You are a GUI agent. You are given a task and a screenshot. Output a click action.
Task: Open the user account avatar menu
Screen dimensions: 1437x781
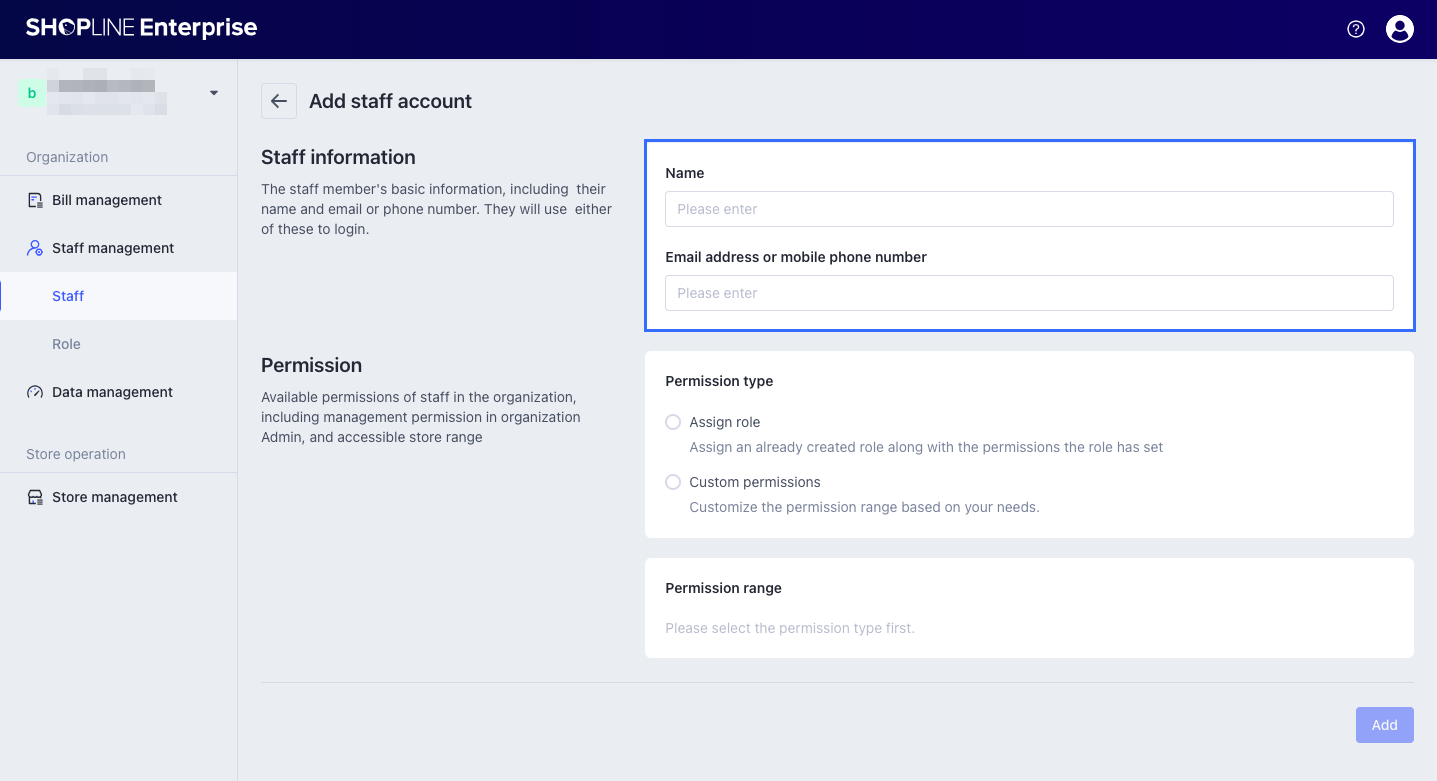tap(1400, 29)
